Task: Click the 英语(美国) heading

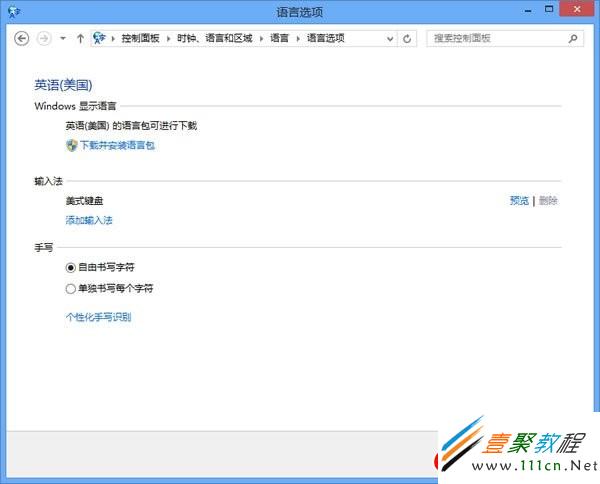Action: (x=63, y=85)
